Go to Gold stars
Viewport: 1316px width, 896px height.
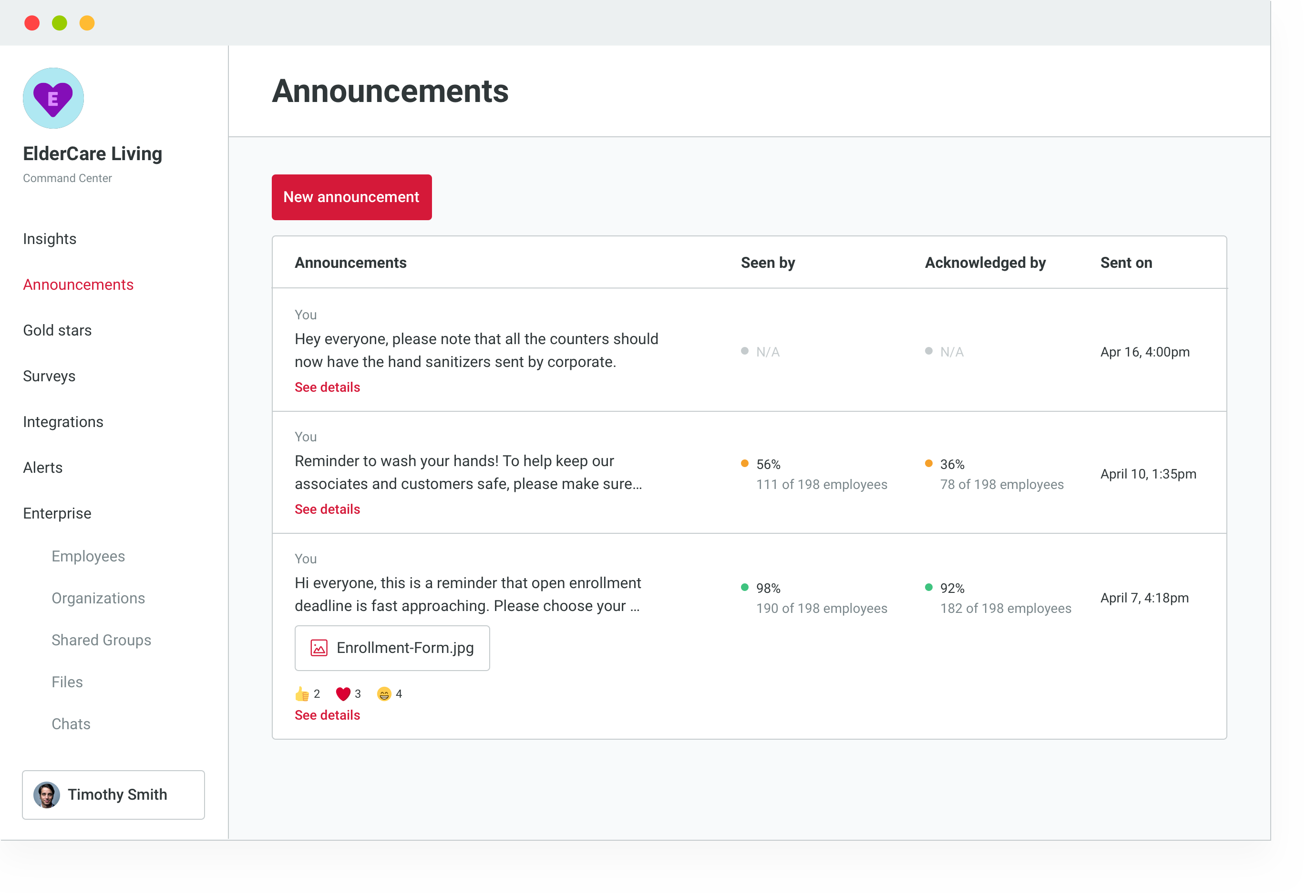pos(57,331)
